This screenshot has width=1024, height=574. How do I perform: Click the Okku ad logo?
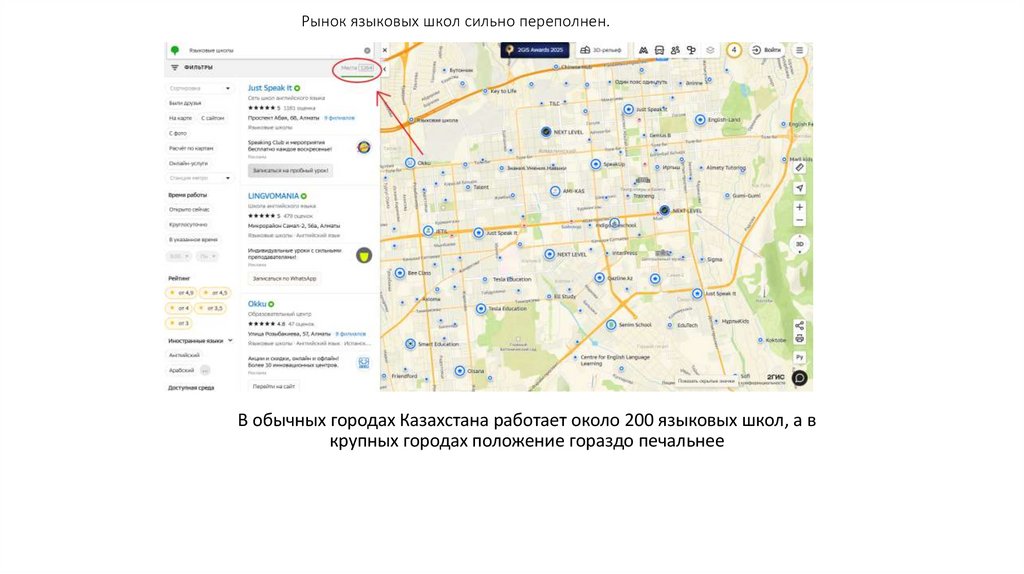pyautogui.click(x=364, y=362)
